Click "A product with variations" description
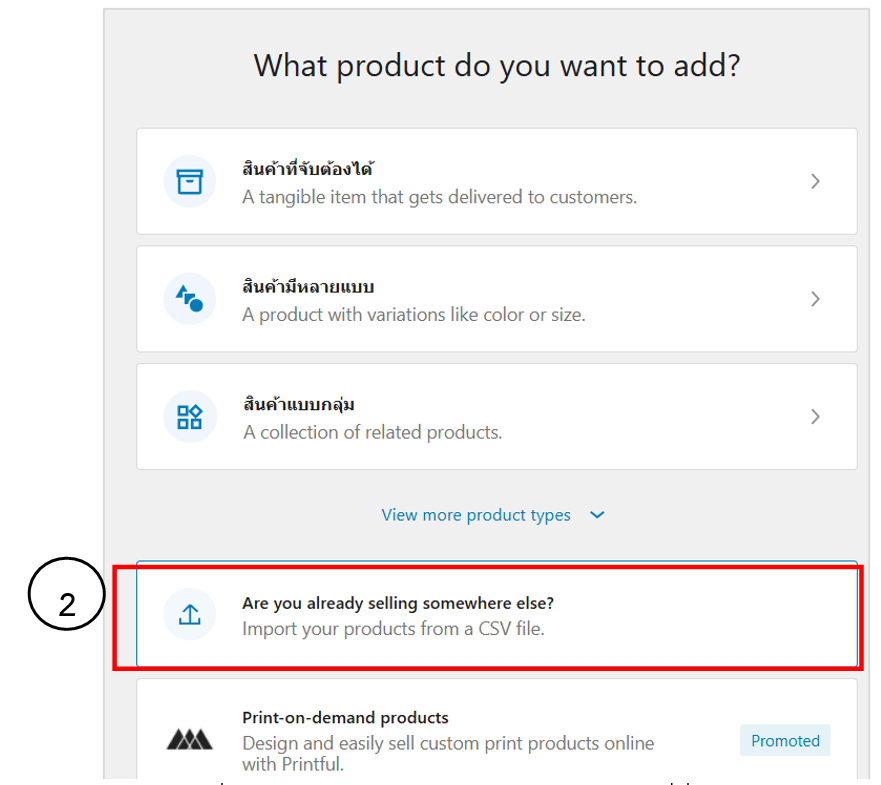This screenshot has width=881, height=785. pos(413,315)
